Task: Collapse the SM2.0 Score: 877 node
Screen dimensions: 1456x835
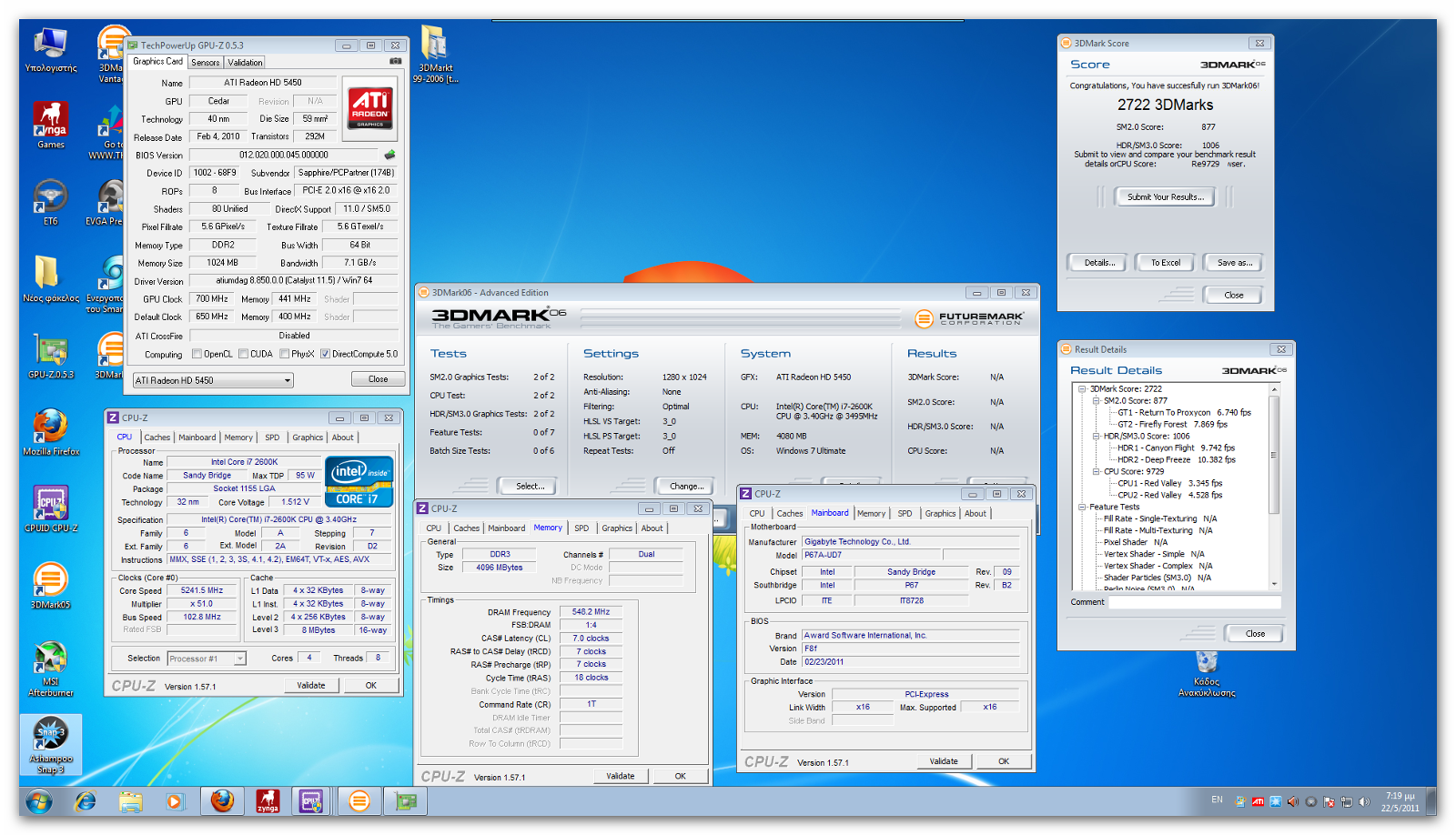Action: tap(1097, 400)
